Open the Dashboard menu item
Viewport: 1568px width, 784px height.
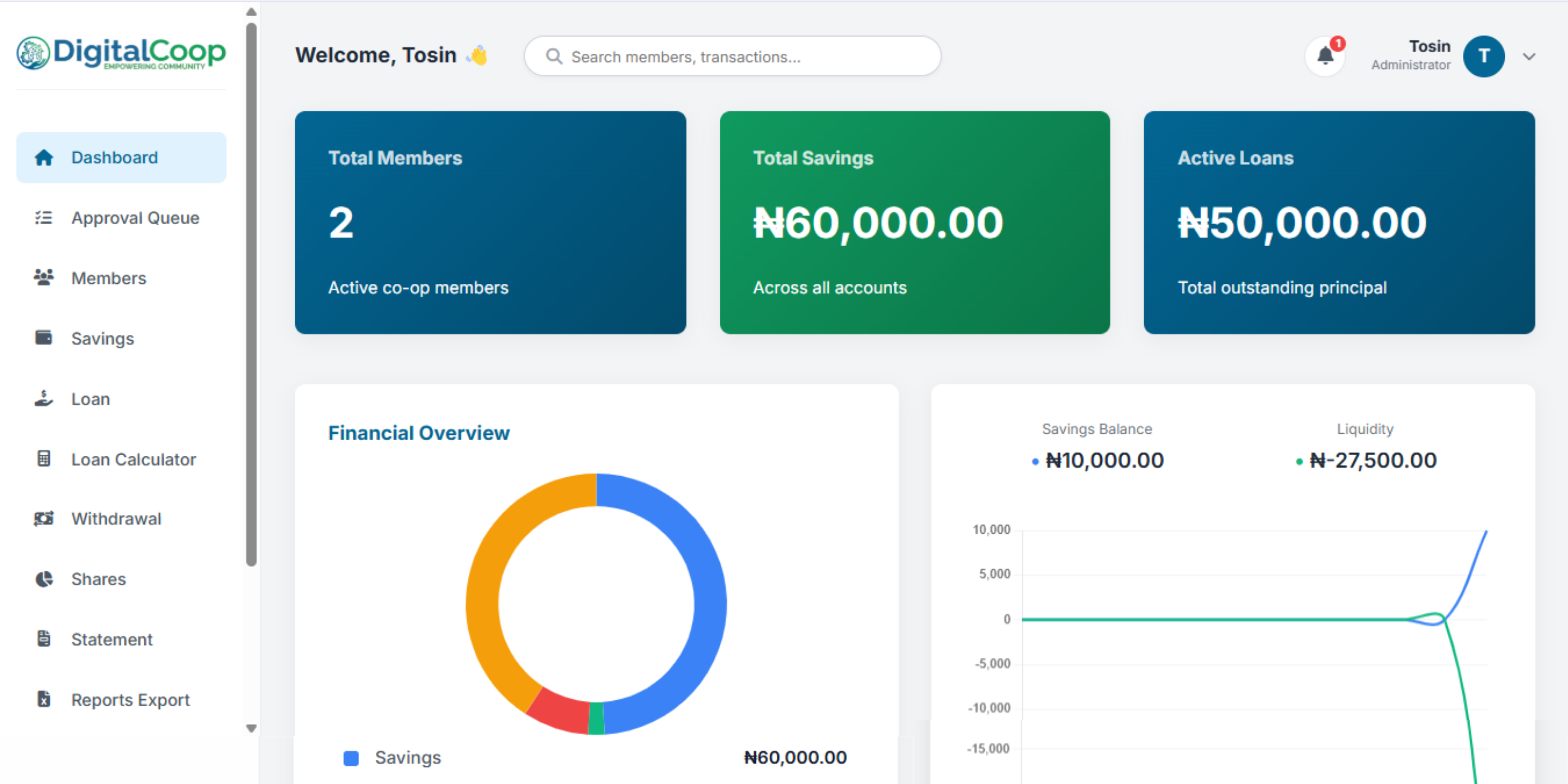point(121,158)
